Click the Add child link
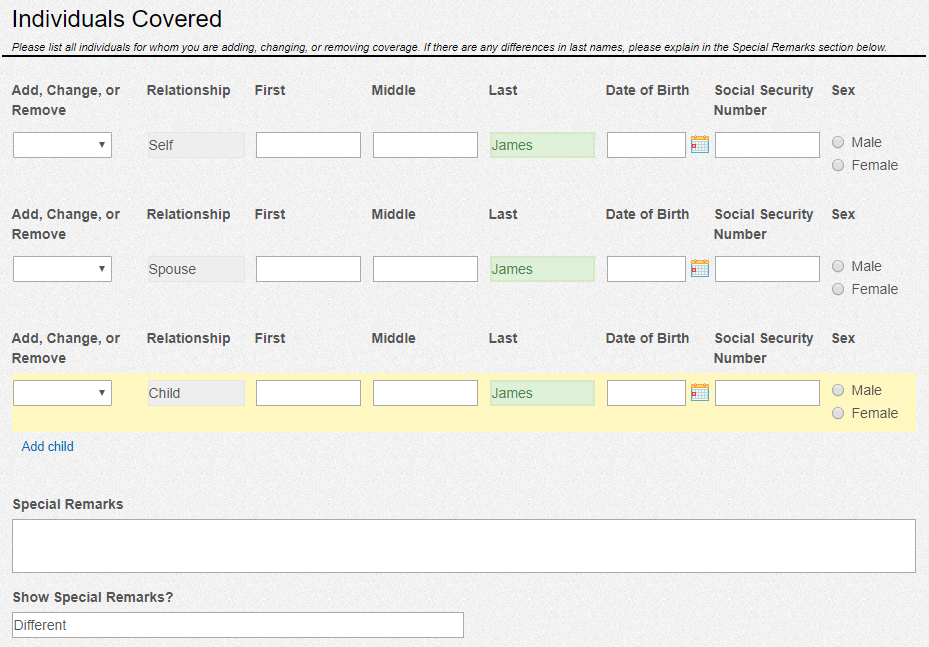 coord(47,447)
